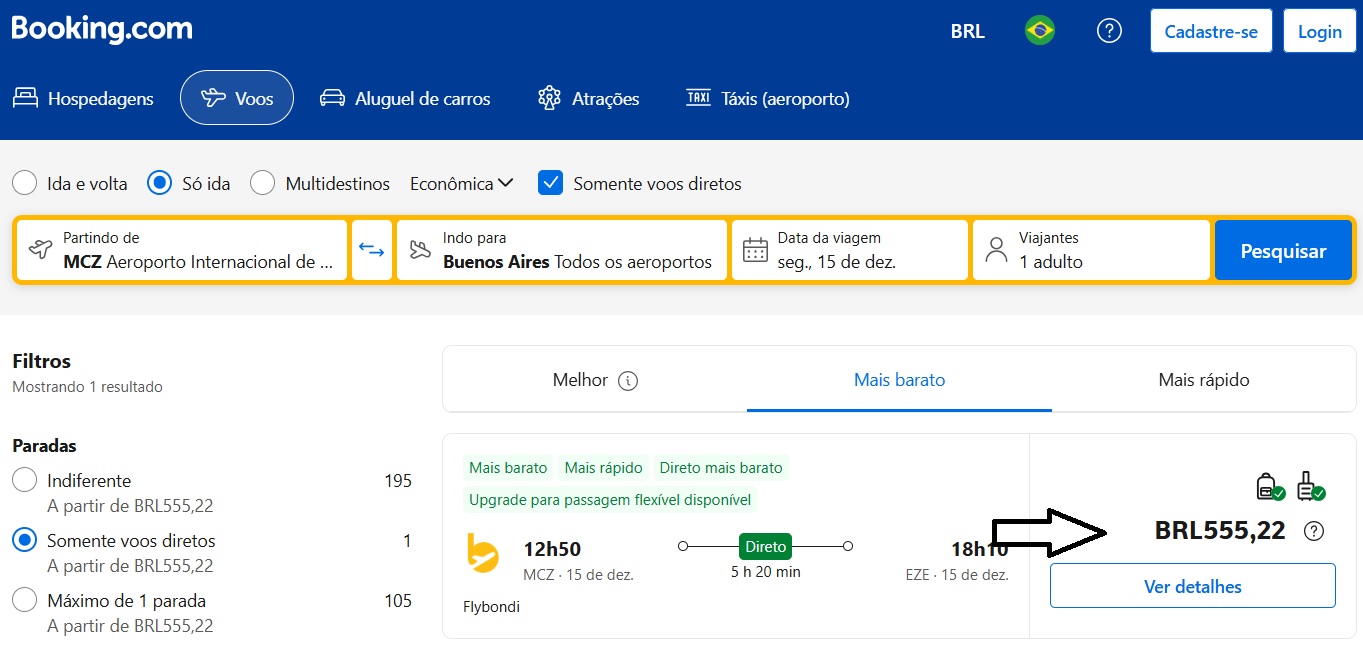Viewport: 1363px width, 651px height.
Task: Expand the Econômica cabin class dropdown
Action: (462, 183)
